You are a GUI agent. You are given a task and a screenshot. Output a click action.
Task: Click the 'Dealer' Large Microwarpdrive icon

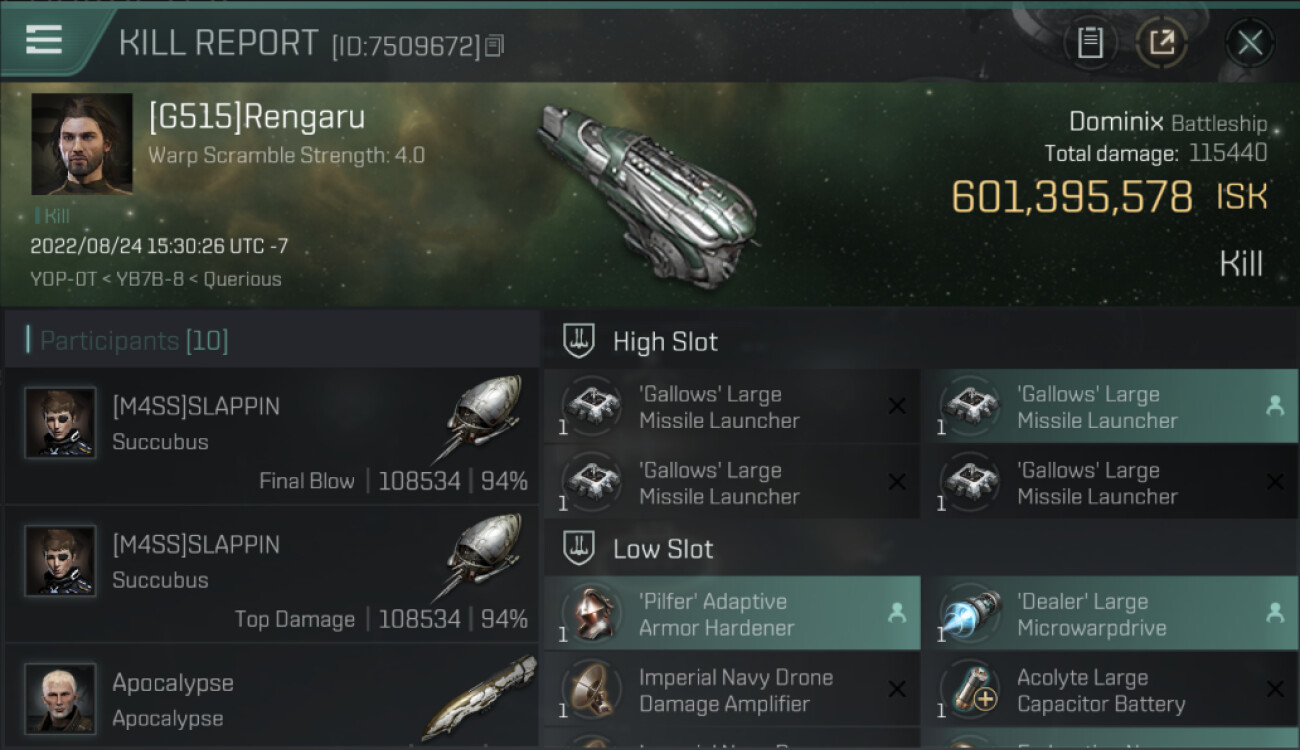(x=970, y=614)
